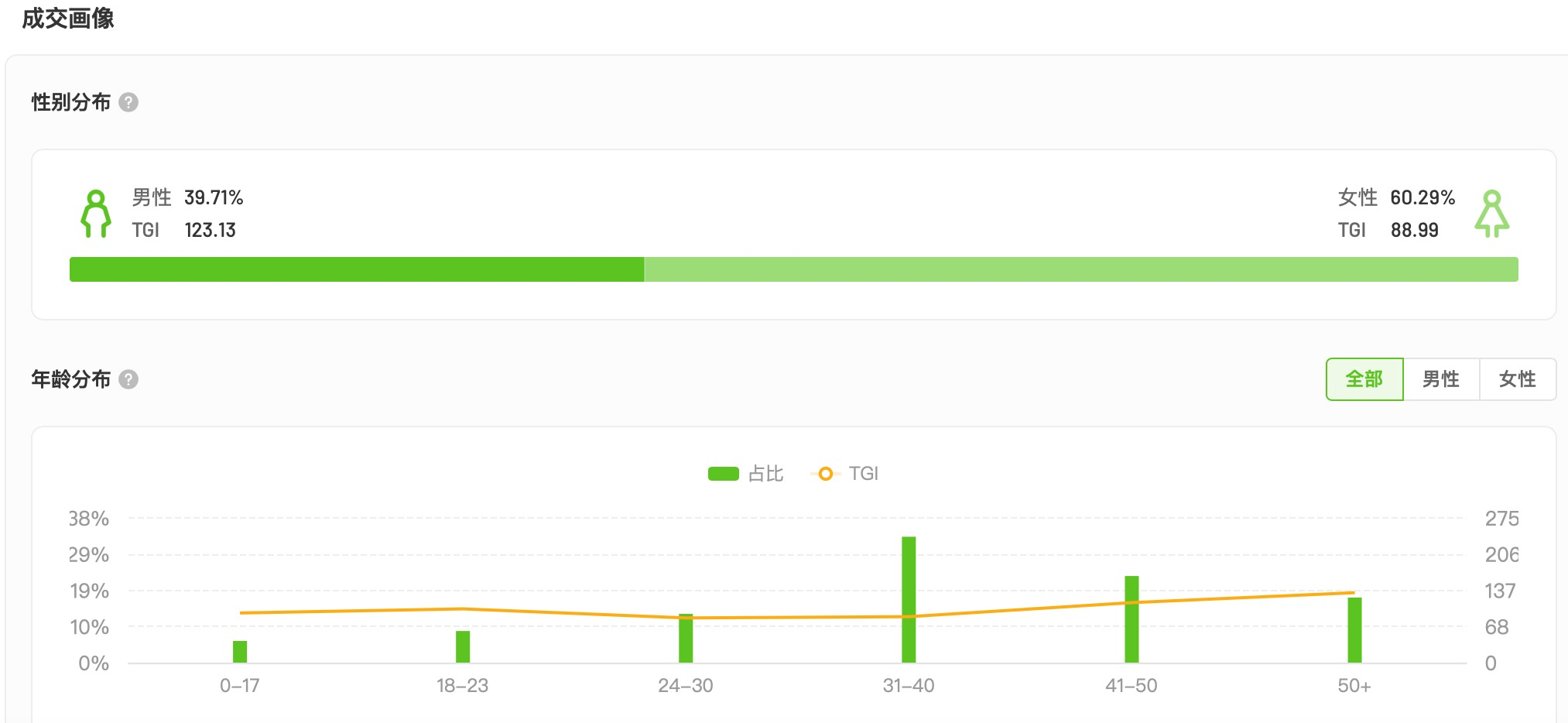
Task: Click the female figure icon
Action: click(x=1491, y=214)
